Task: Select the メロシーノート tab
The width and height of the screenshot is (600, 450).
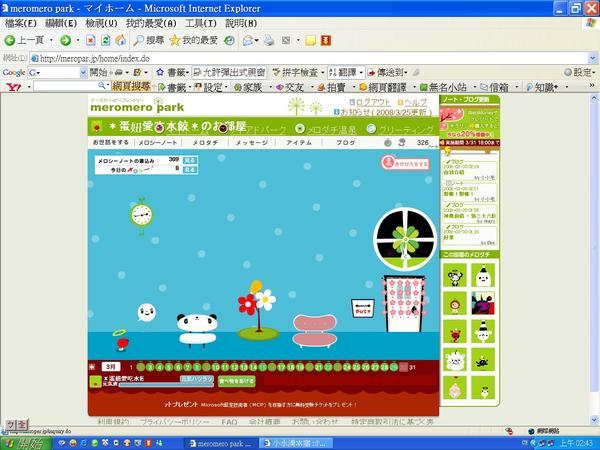Action: tap(158, 142)
